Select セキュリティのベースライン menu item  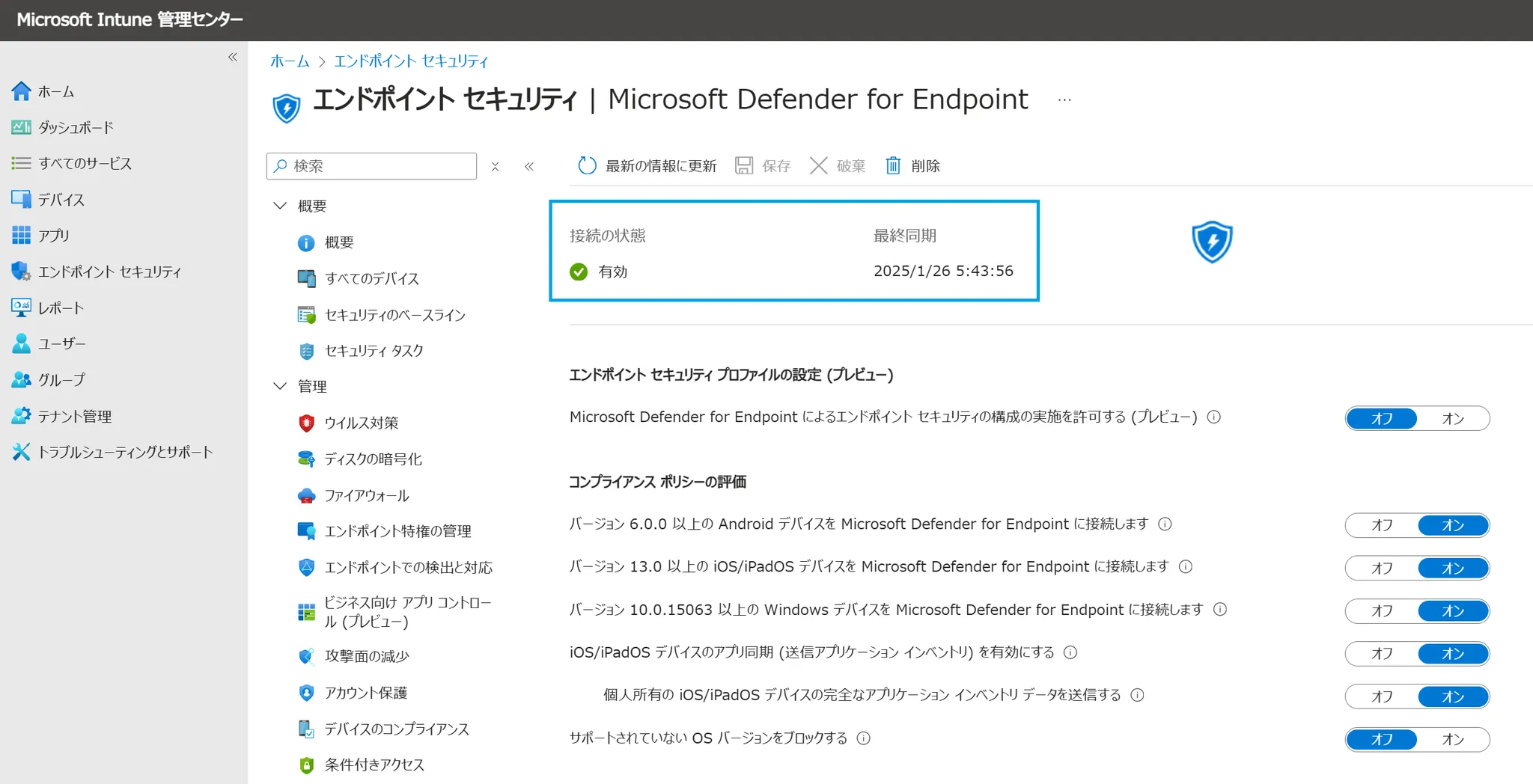394,315
